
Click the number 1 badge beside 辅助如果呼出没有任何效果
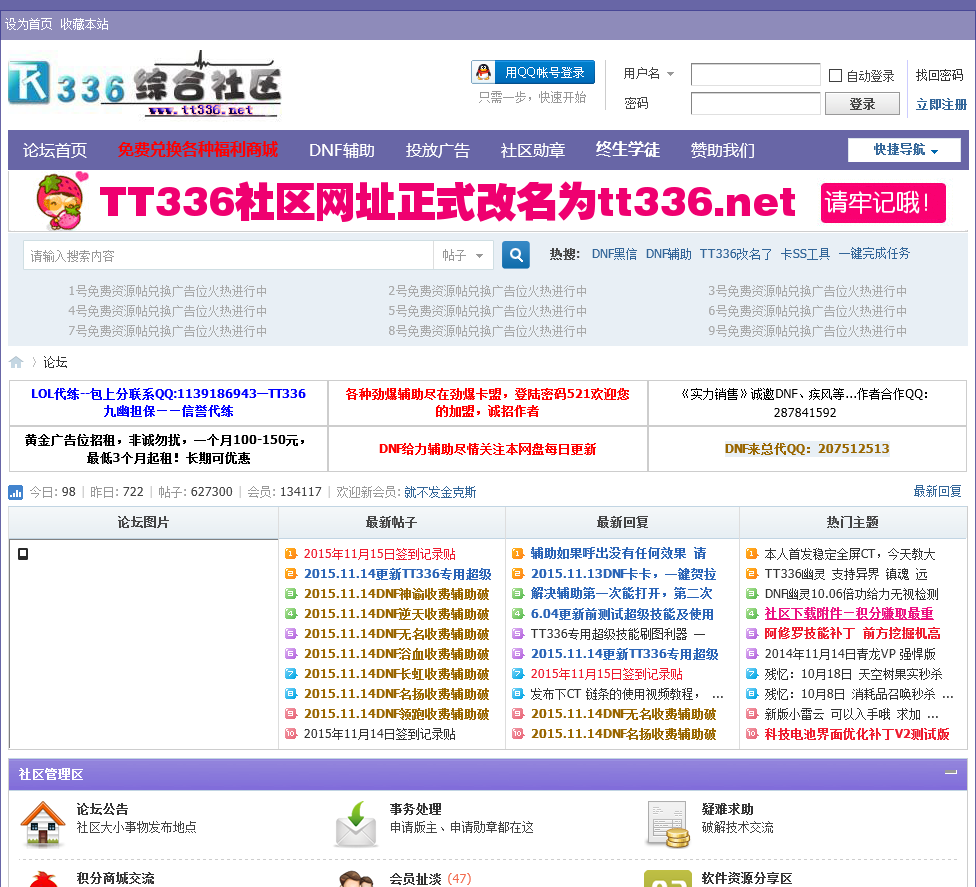[x=518, y=553]
